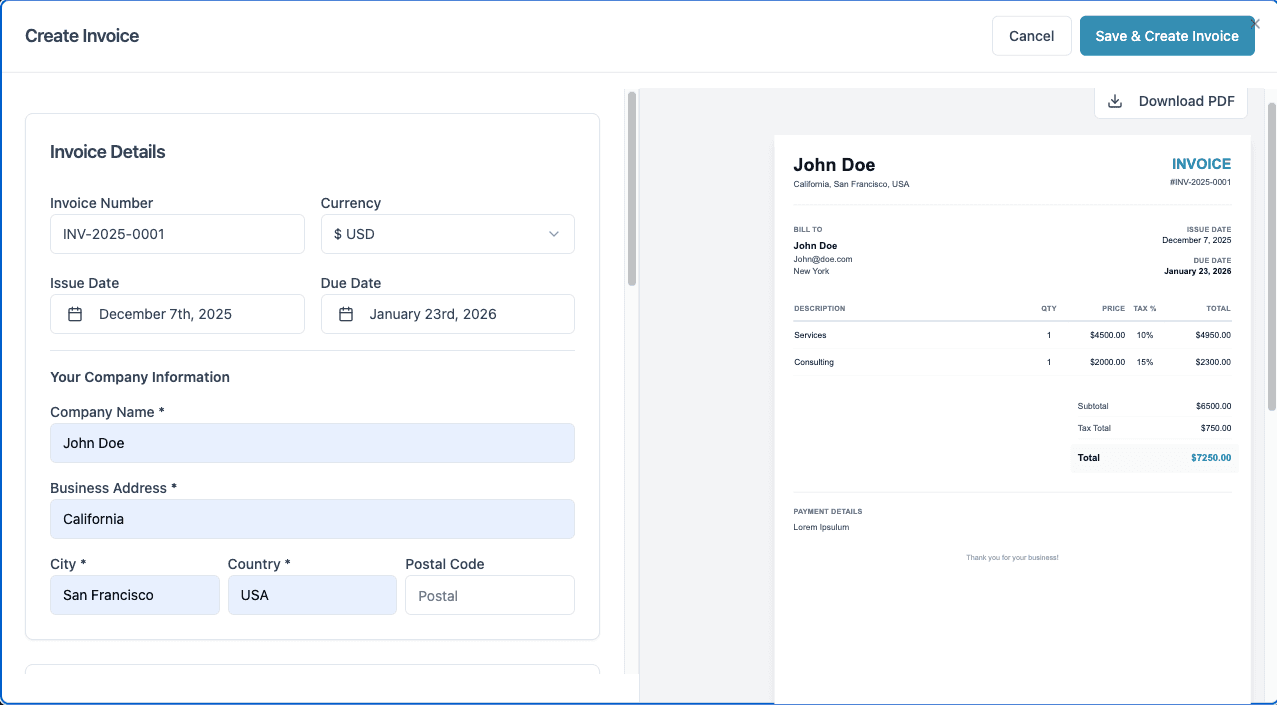
Task: Click the Business Address field showing California
Action: [x=312, y=518]
